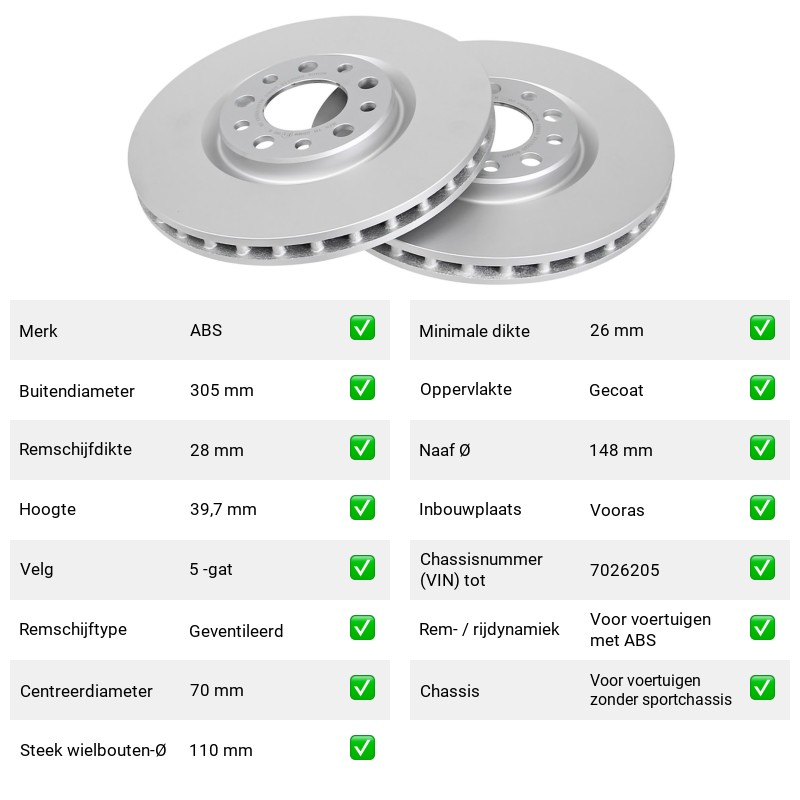Click the checkmark beside Inbouwplaats Vooras
This screenshot has width=800, height=800.
(762, 508)
